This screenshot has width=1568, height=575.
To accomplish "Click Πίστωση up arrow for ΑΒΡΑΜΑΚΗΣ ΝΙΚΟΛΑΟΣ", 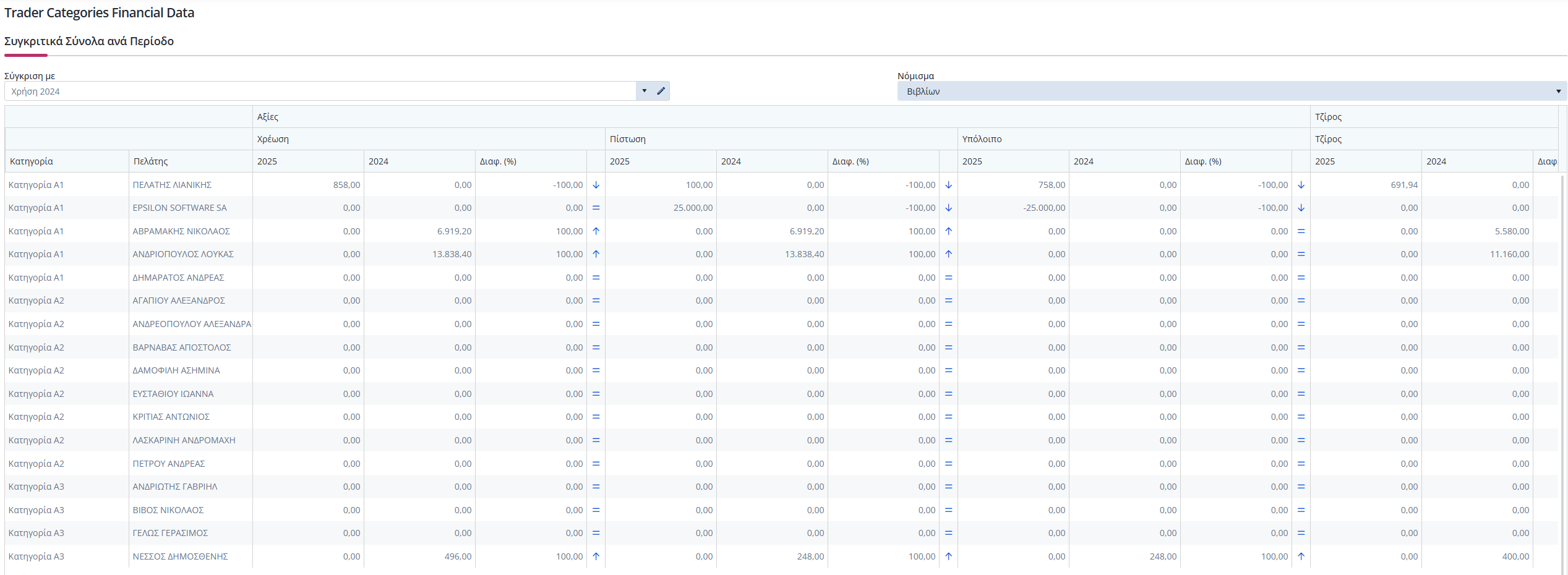I will 949,231.
